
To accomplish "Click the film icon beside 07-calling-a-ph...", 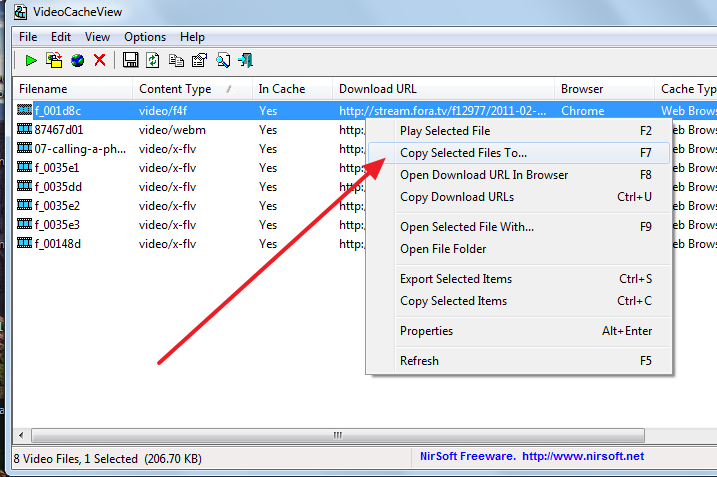I will click(25, 148).
